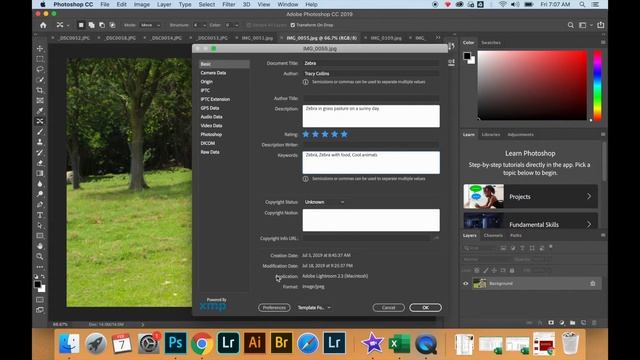The height and width of the screenshot is (360, 640).
Task: Select the Horizontal Type tool
Action: coord(40,215)
